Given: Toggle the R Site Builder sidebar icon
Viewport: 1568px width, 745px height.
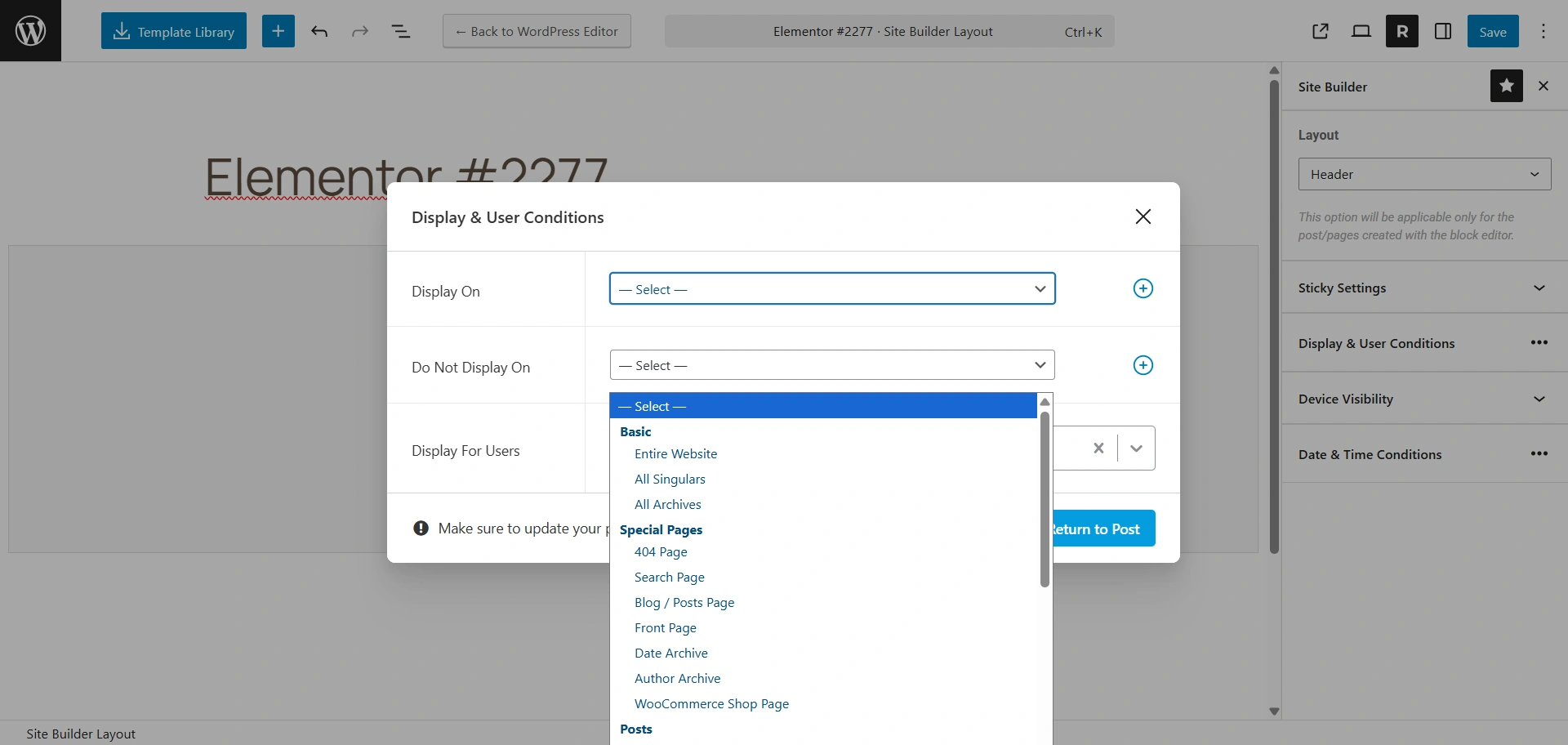Looking at the screenshot, I should click(1402, 31).
